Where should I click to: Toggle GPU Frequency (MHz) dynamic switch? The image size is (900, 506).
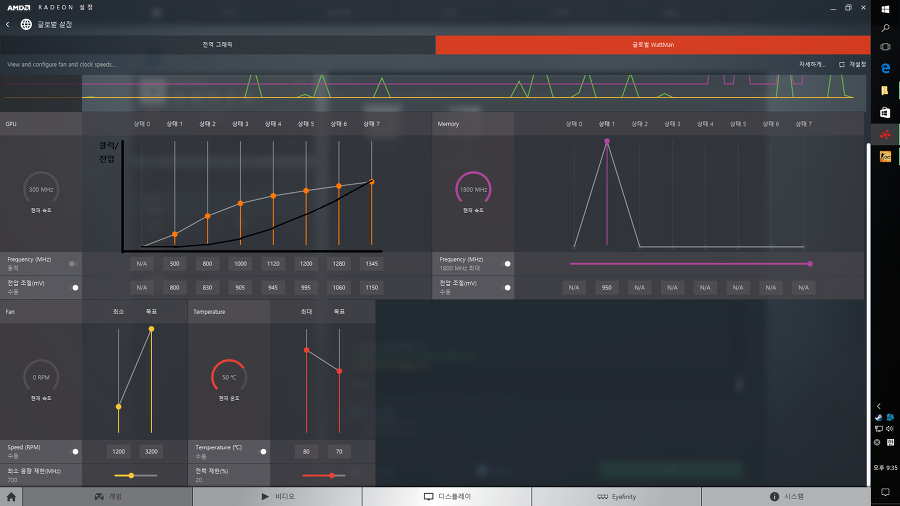(74, 264)
